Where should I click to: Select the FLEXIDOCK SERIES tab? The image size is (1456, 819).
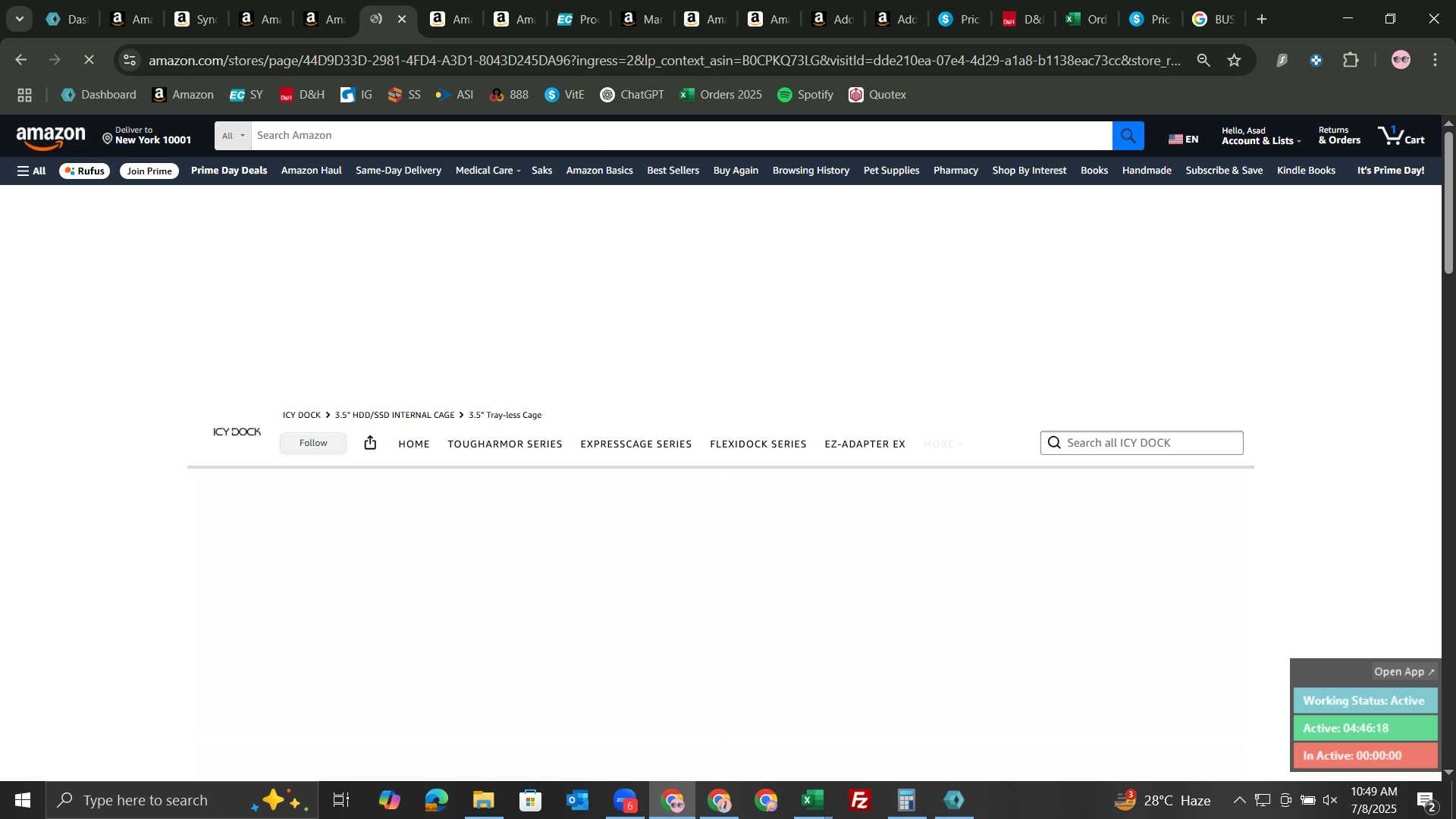pyautogui.click(x=758, y=444)
